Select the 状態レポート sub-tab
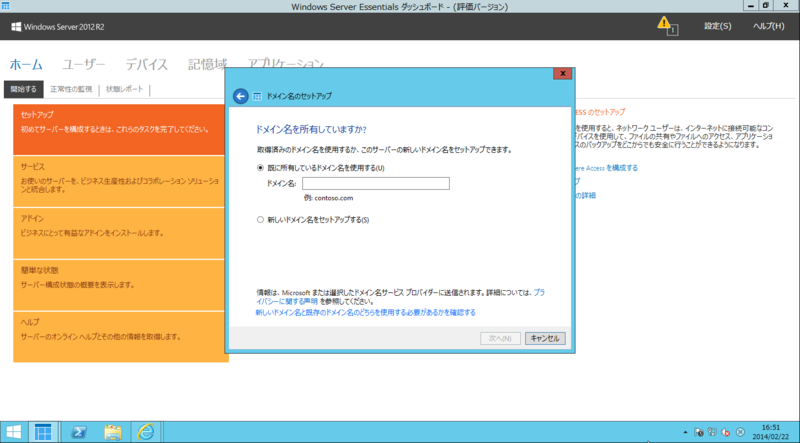Image resolution: width=800 pixels, height=443 pixels. tap(124, 89)
